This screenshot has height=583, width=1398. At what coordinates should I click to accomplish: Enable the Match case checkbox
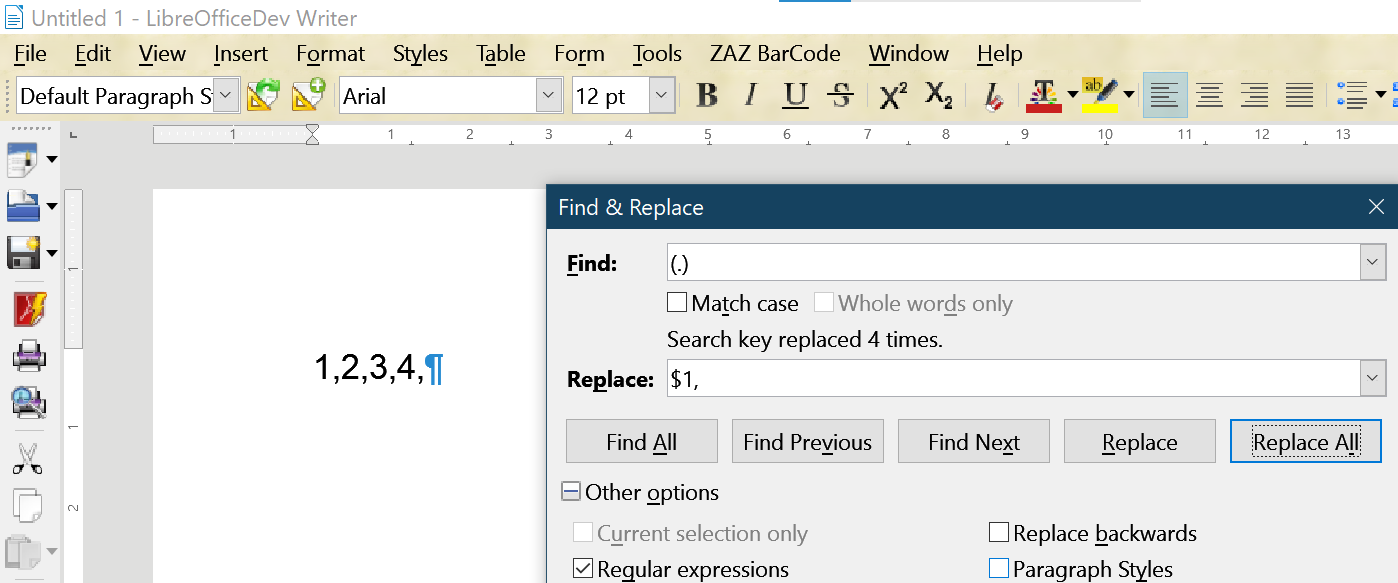(677, 302)
